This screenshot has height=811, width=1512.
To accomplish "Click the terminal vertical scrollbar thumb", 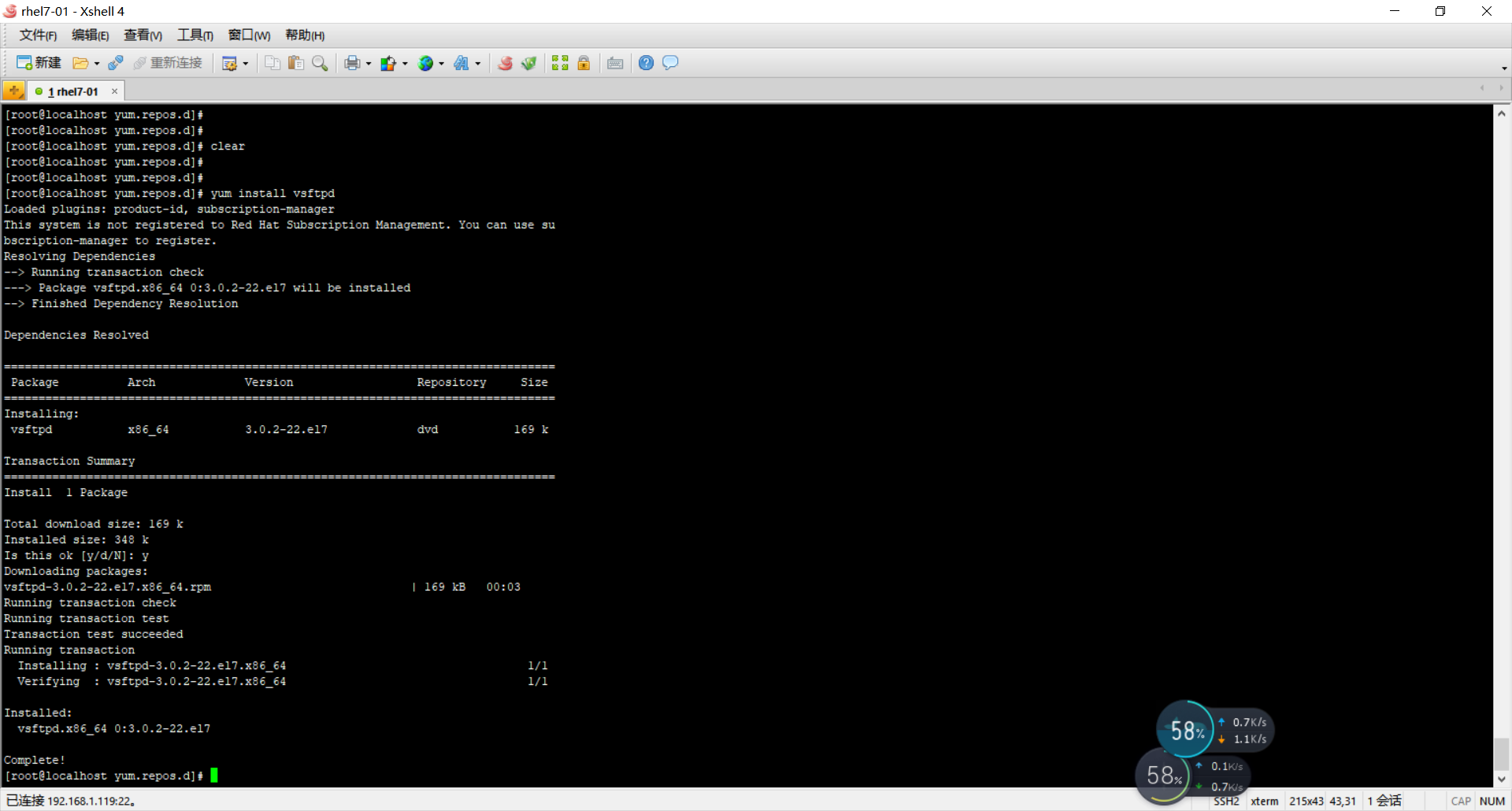I will click(1502, 754).
